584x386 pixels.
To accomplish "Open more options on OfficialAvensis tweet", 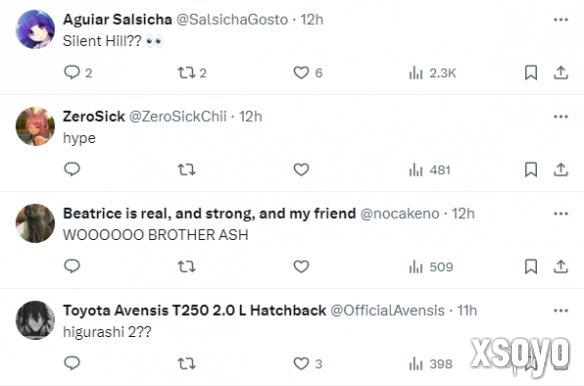I will click(561, 310).
